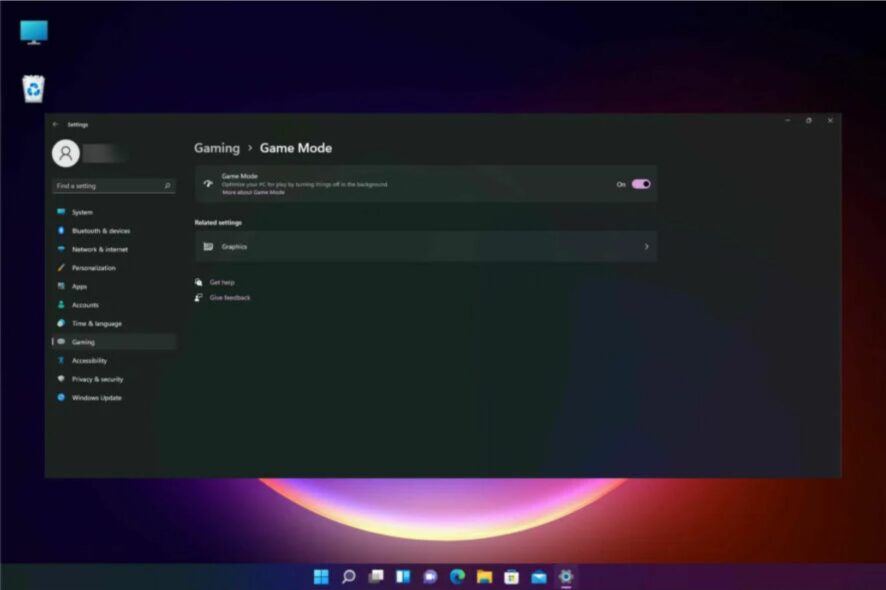
Task: Click the back arrow in Settings
Action: pos(55,124)
